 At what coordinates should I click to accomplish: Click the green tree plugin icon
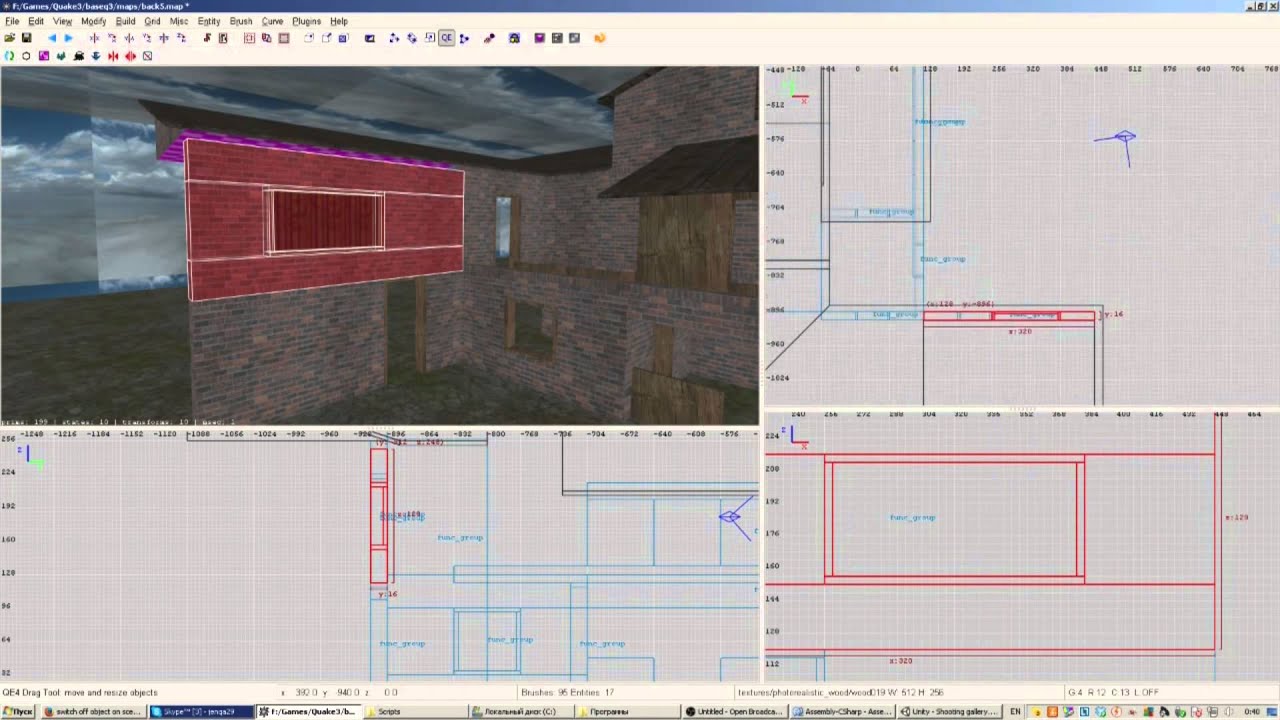point(61,56)
